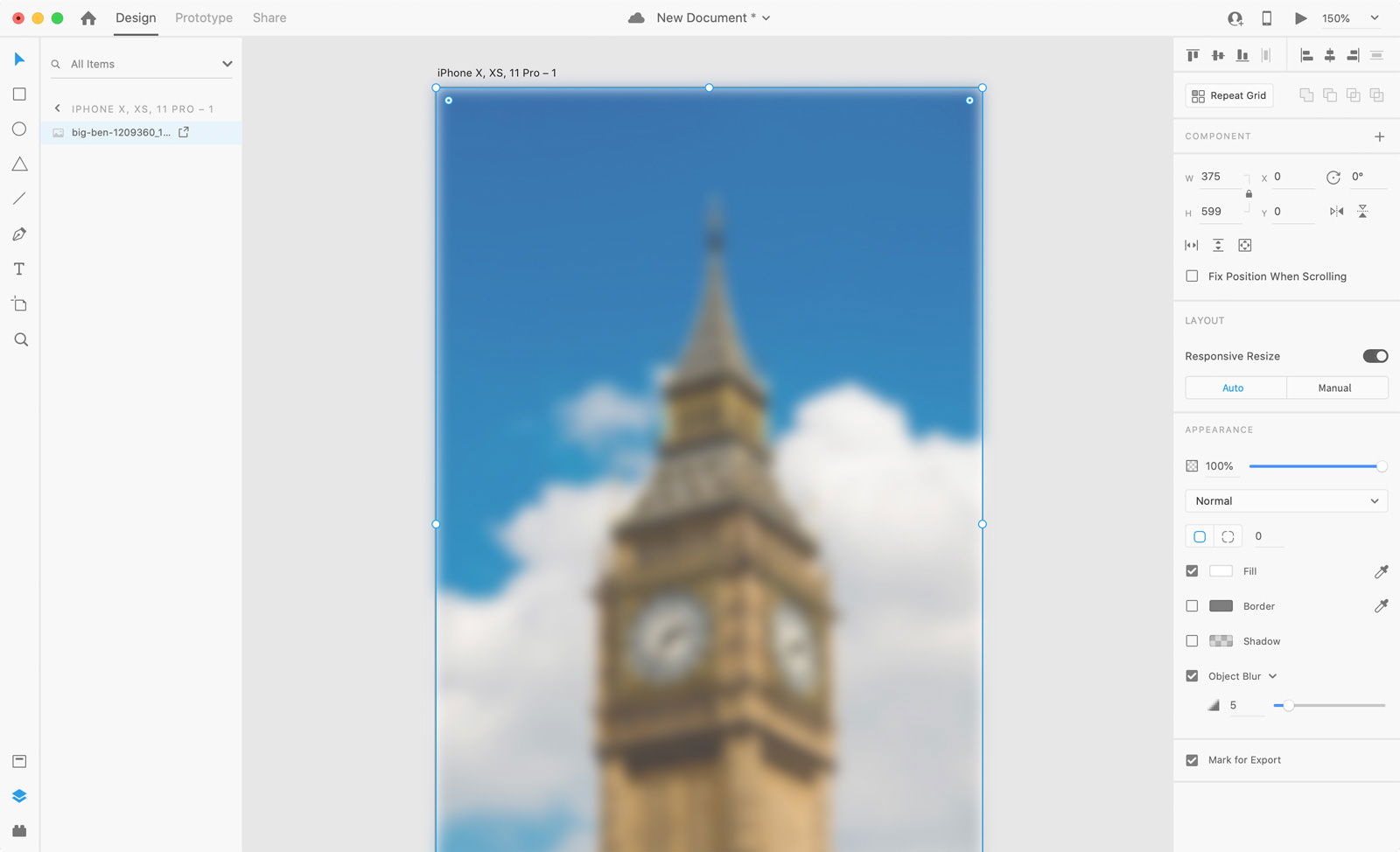Align selected object to horizontal center
This screenshot has width=1400, height=852.
click(1330, 56)
